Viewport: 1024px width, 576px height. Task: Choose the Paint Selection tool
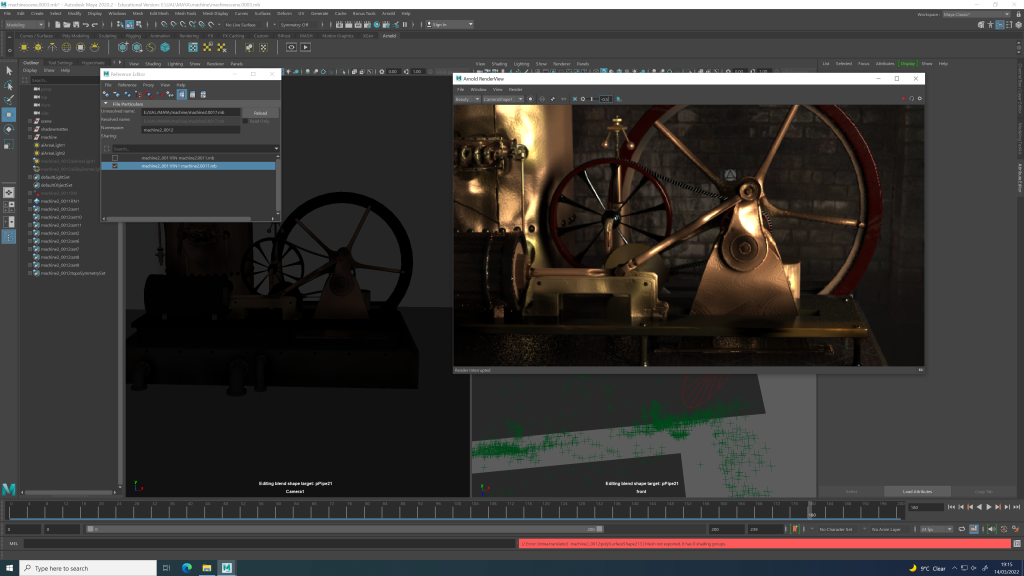tap(8, 100)
